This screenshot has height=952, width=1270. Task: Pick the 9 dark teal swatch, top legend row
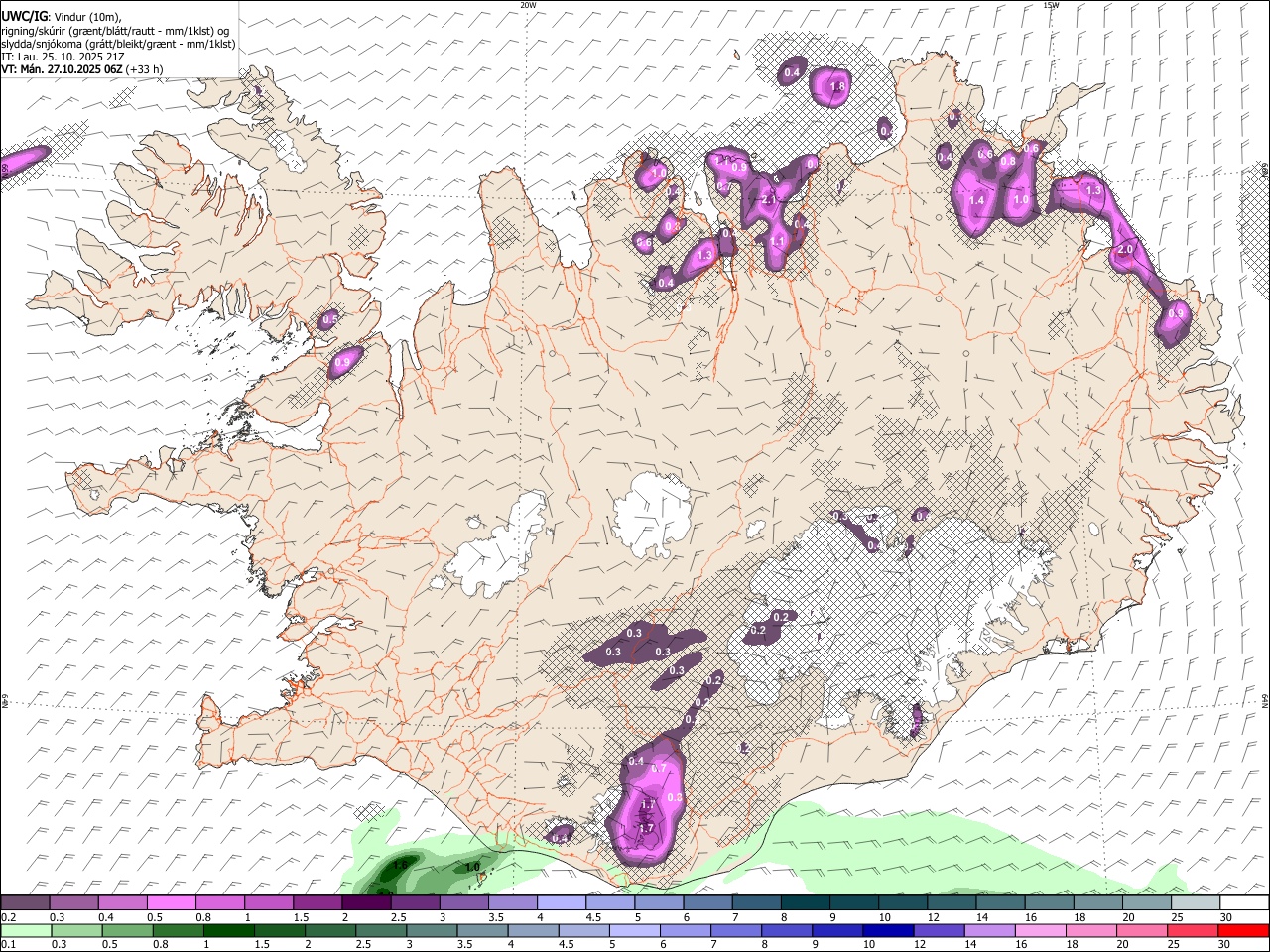854,903
